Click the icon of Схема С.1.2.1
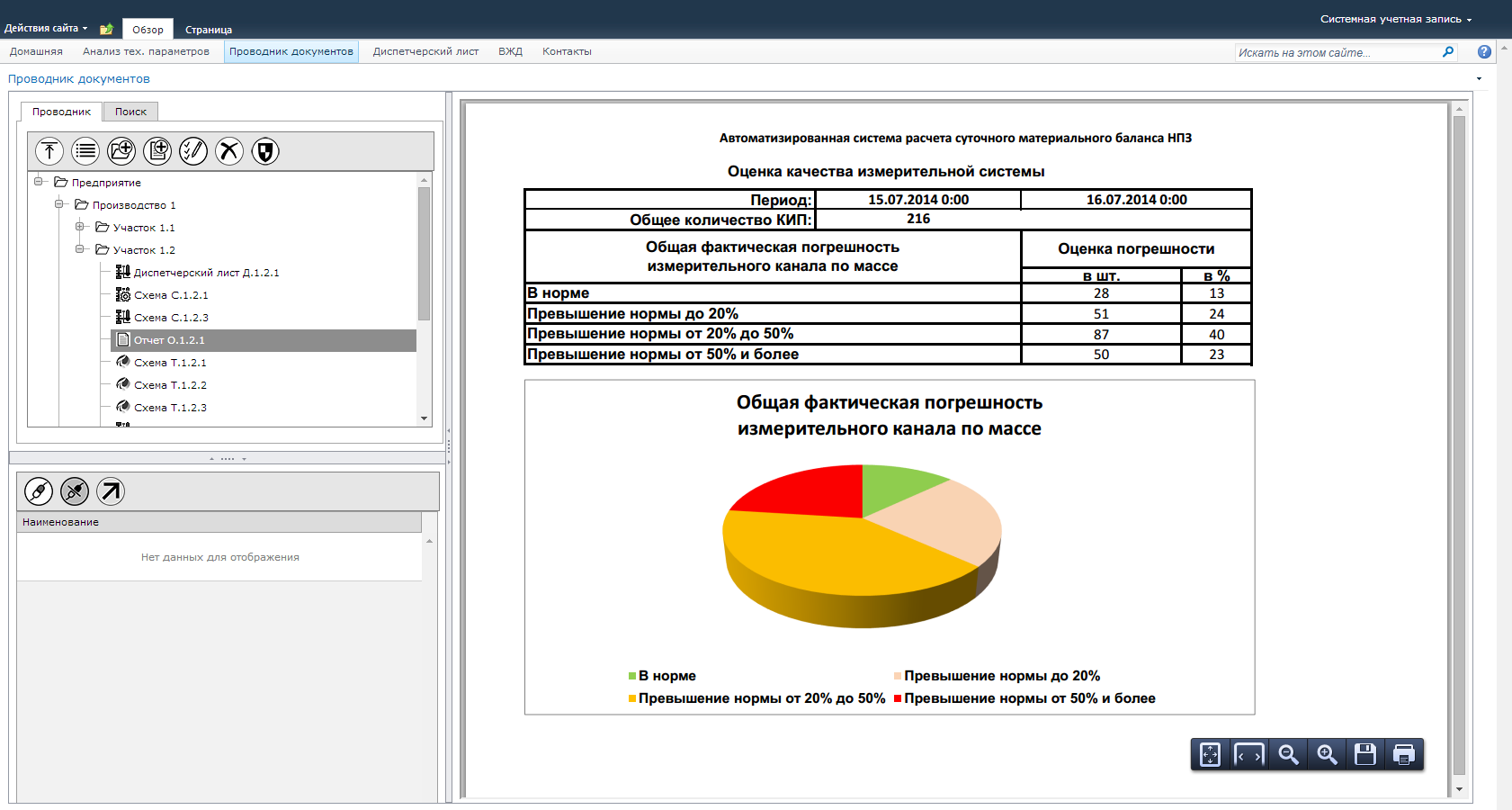This screenshot has height=810, width=1512. 123,294
